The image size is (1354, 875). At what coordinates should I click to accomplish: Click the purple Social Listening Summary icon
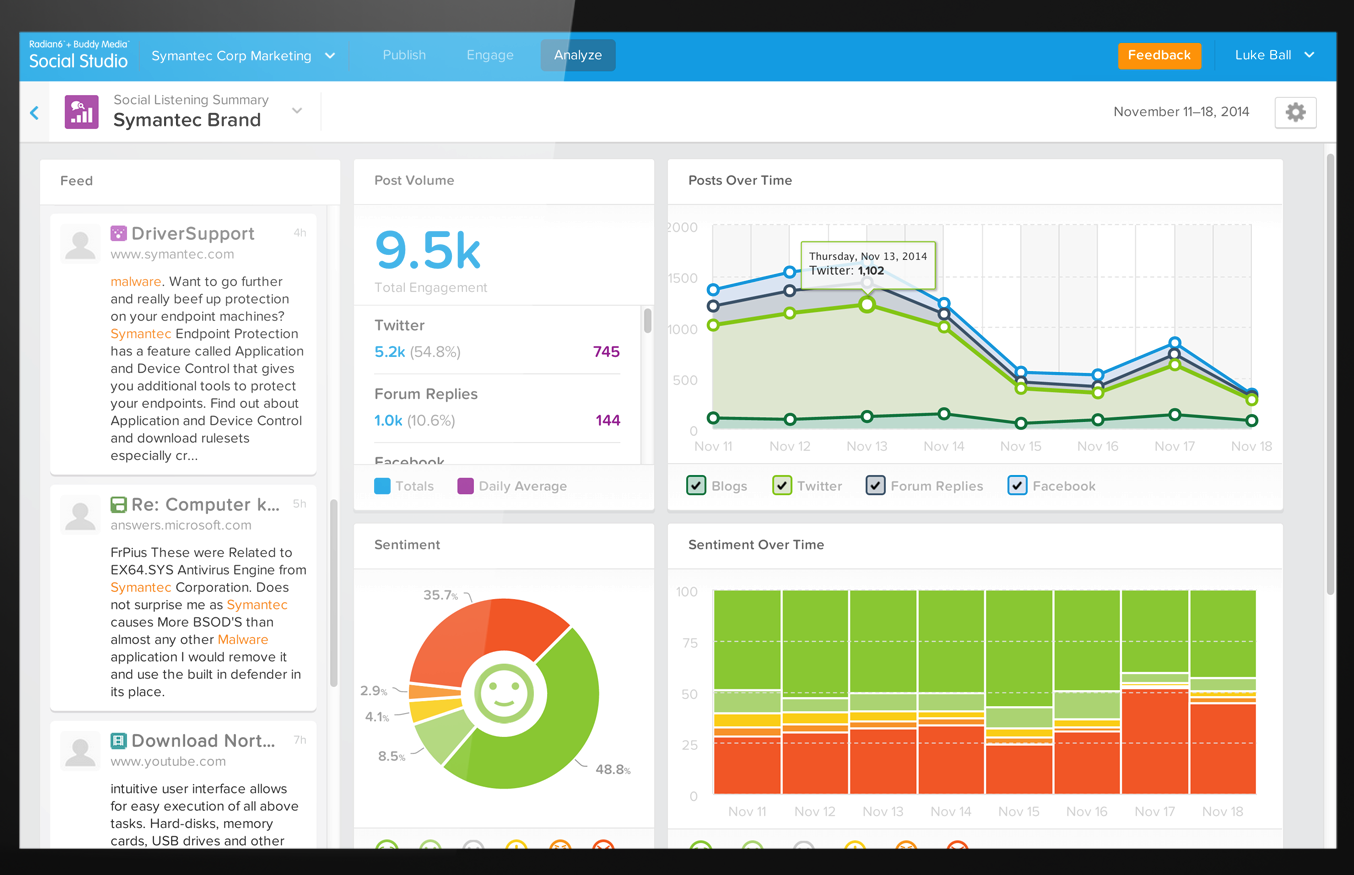point(81,112)
